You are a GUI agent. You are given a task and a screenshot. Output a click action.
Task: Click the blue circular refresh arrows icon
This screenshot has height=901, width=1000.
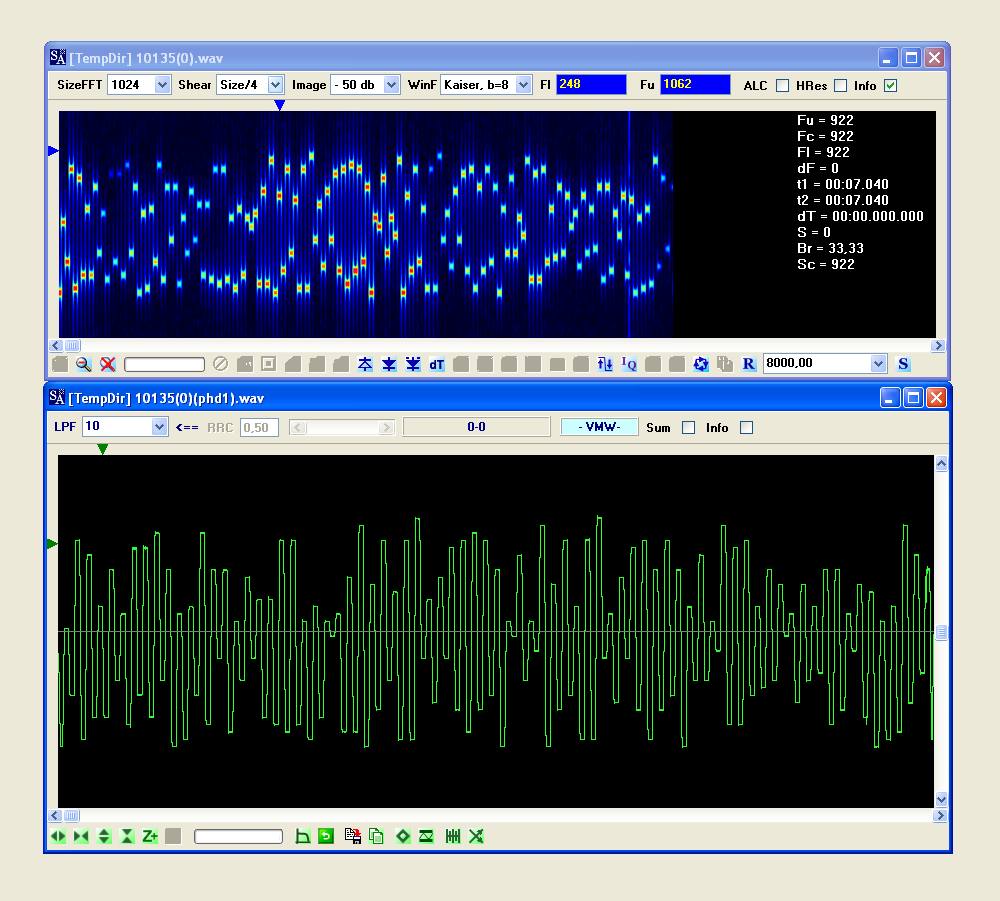point(701,364)
